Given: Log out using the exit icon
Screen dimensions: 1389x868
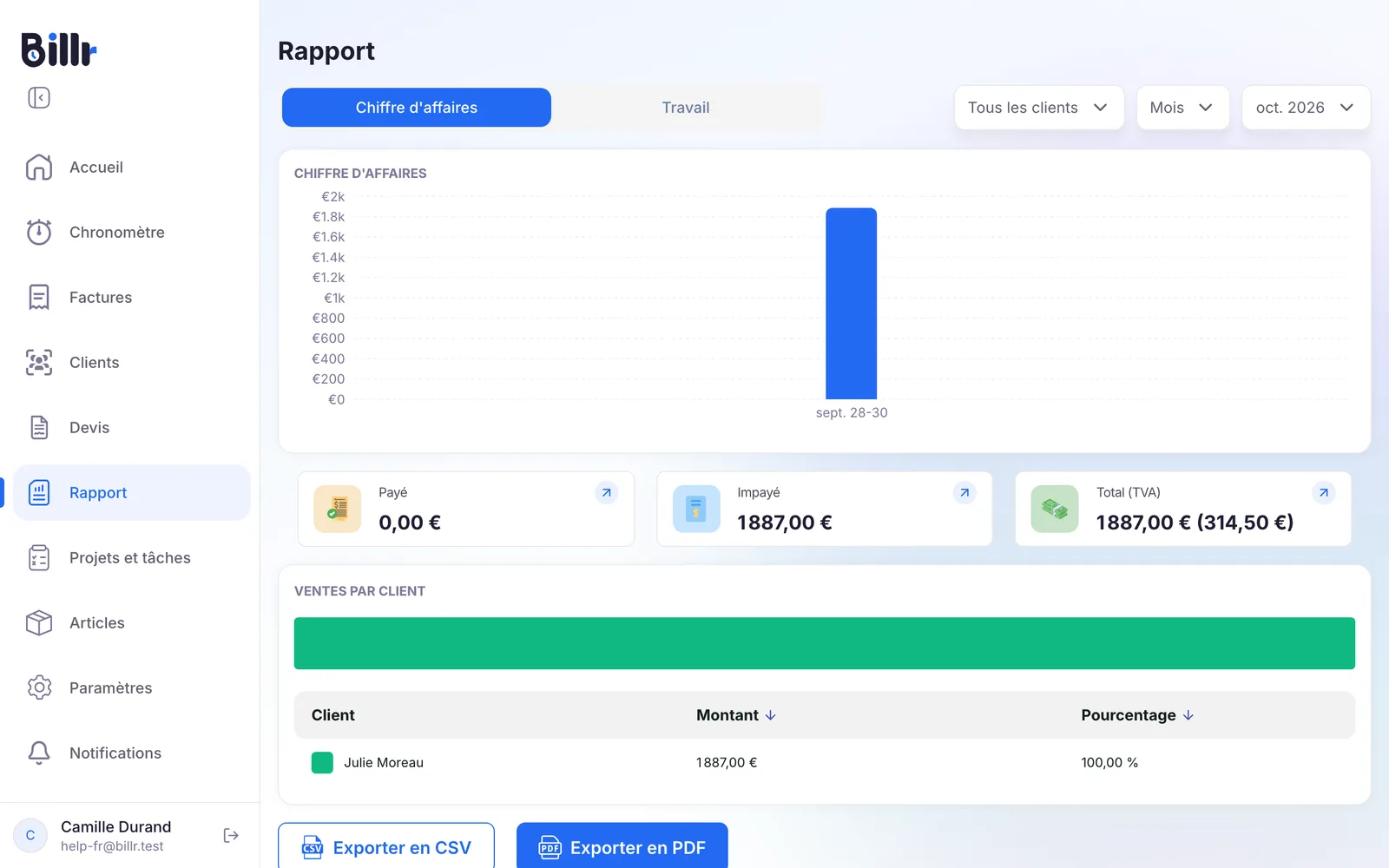Looking at the screenshot, I should coord(231,835).
